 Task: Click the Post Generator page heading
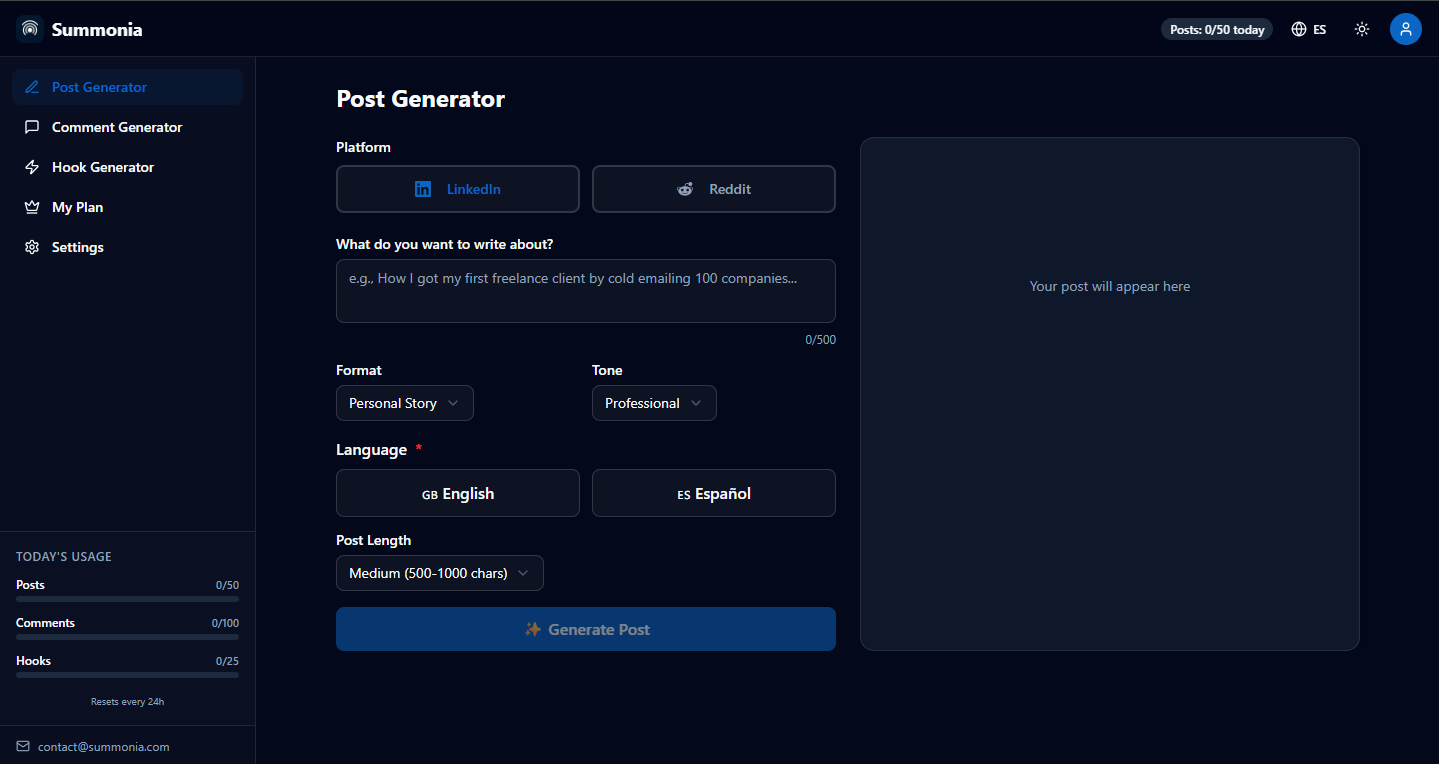click(x=421, y=99)
